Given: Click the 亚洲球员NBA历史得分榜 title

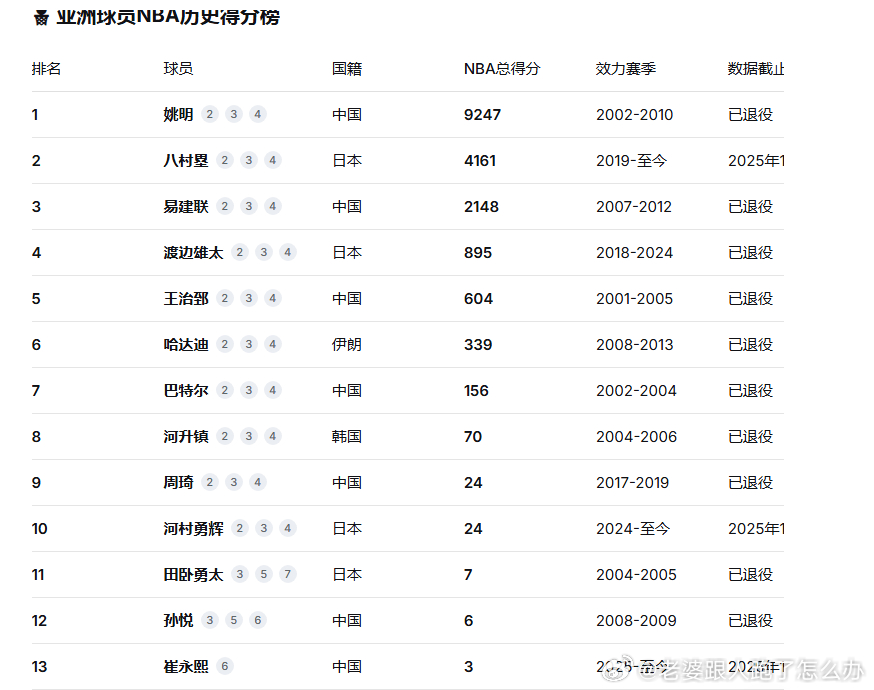Looking at the screenshot, I should [168, 17].
